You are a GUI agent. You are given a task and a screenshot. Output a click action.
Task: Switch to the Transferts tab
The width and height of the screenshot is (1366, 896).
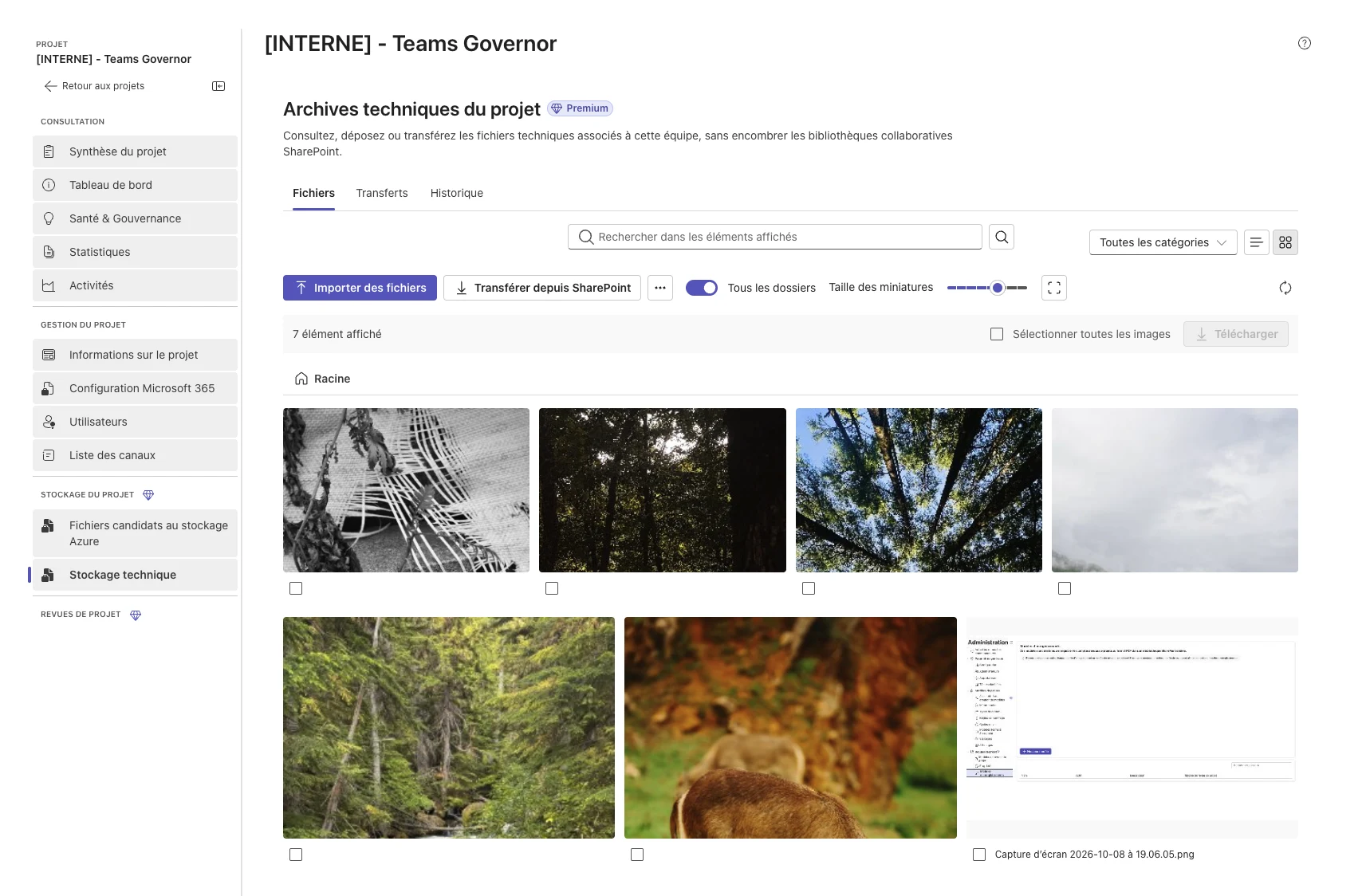coord(382,193)
